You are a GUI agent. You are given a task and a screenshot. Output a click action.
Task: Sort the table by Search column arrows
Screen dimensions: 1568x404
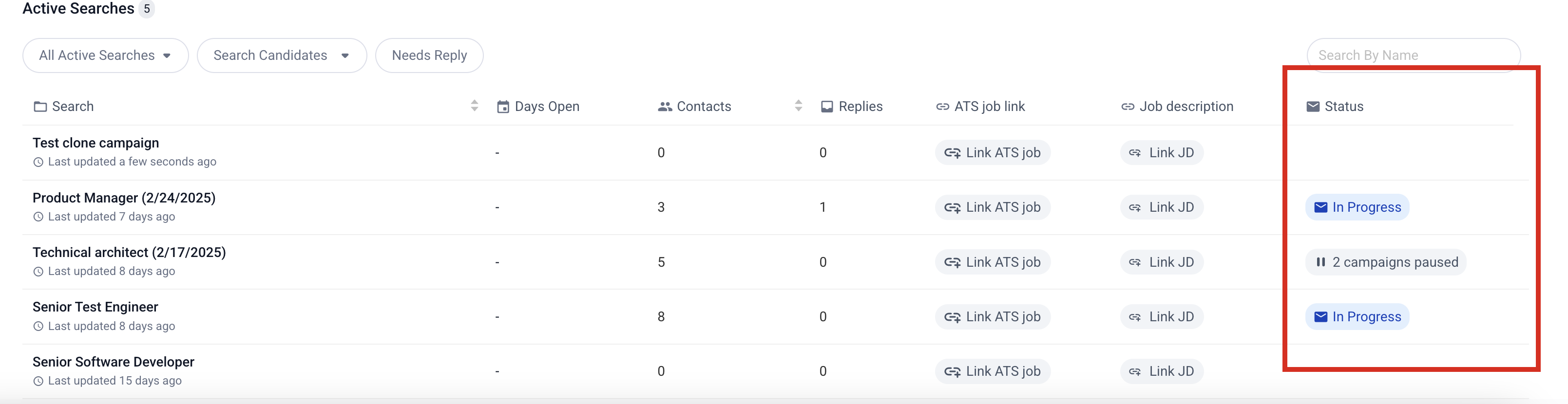[x=474, y=106]
